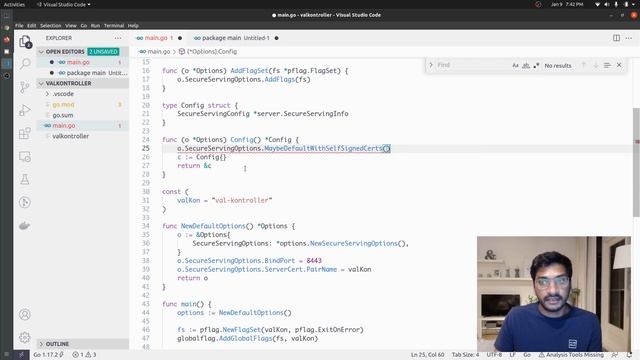Open the Manage gear icon
Image resolution: width=640 pixels, height=360 pixels.
[x=25, y=338]
